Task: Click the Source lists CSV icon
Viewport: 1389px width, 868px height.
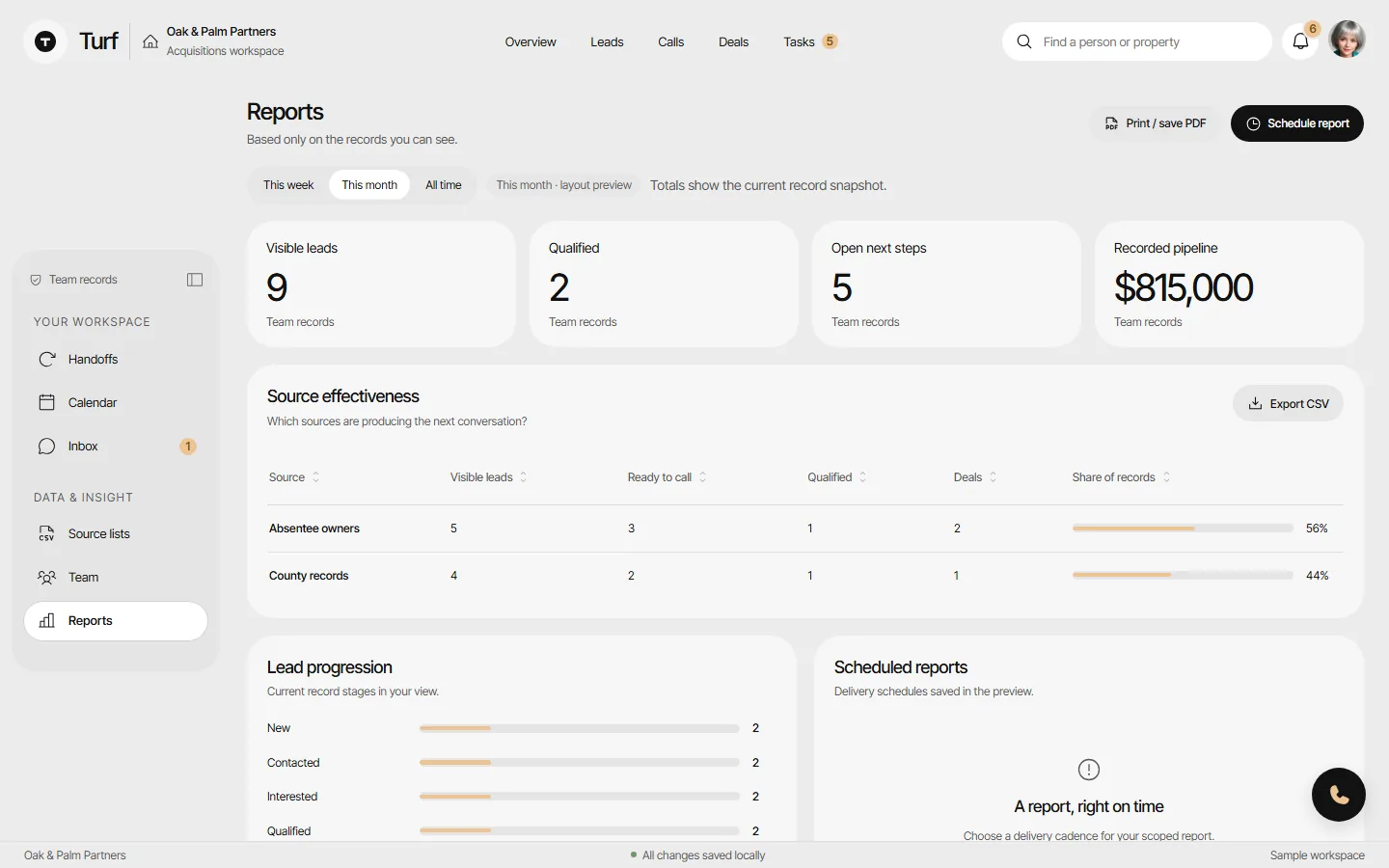Action: [46, 533]
